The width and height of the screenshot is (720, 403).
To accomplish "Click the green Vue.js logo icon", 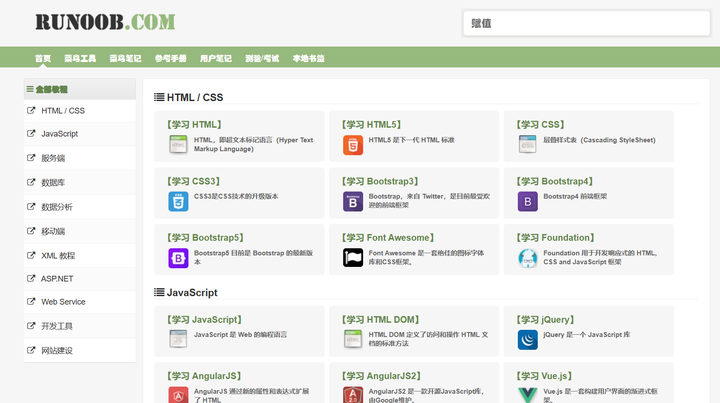I will (x=528, y=395).
